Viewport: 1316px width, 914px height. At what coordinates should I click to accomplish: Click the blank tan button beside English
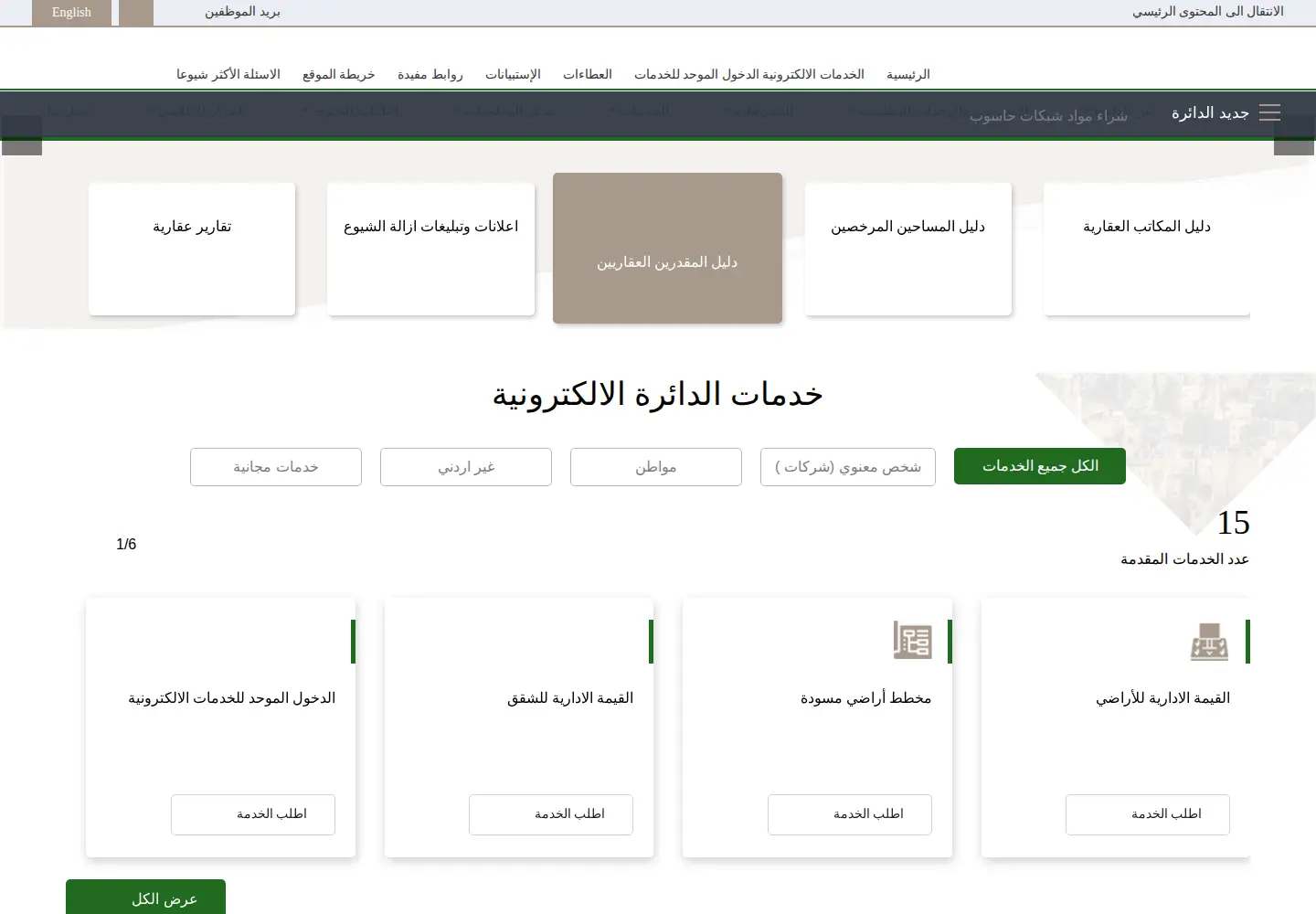click(136, 13)
